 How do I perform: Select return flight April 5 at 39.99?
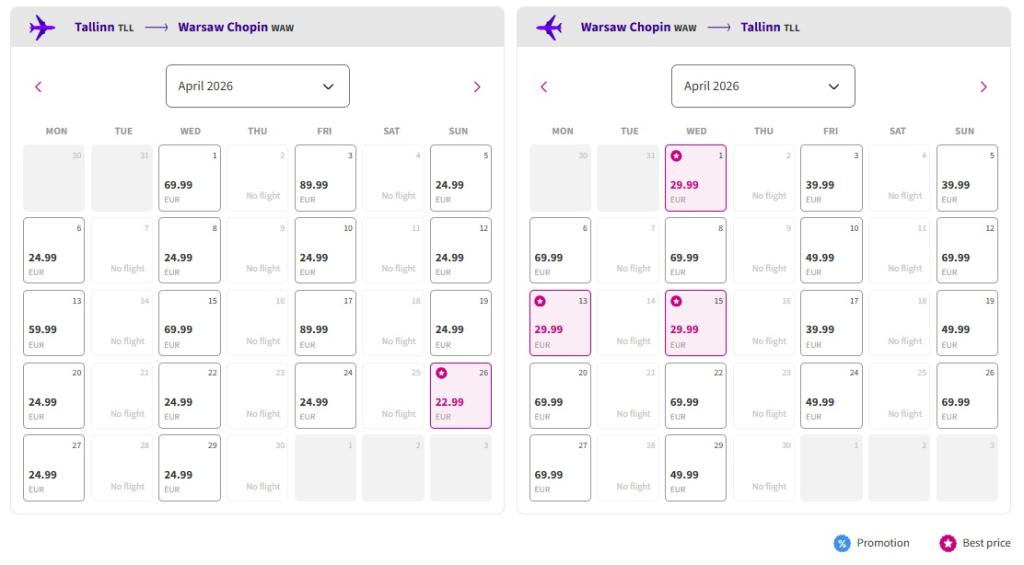point(967,178)
